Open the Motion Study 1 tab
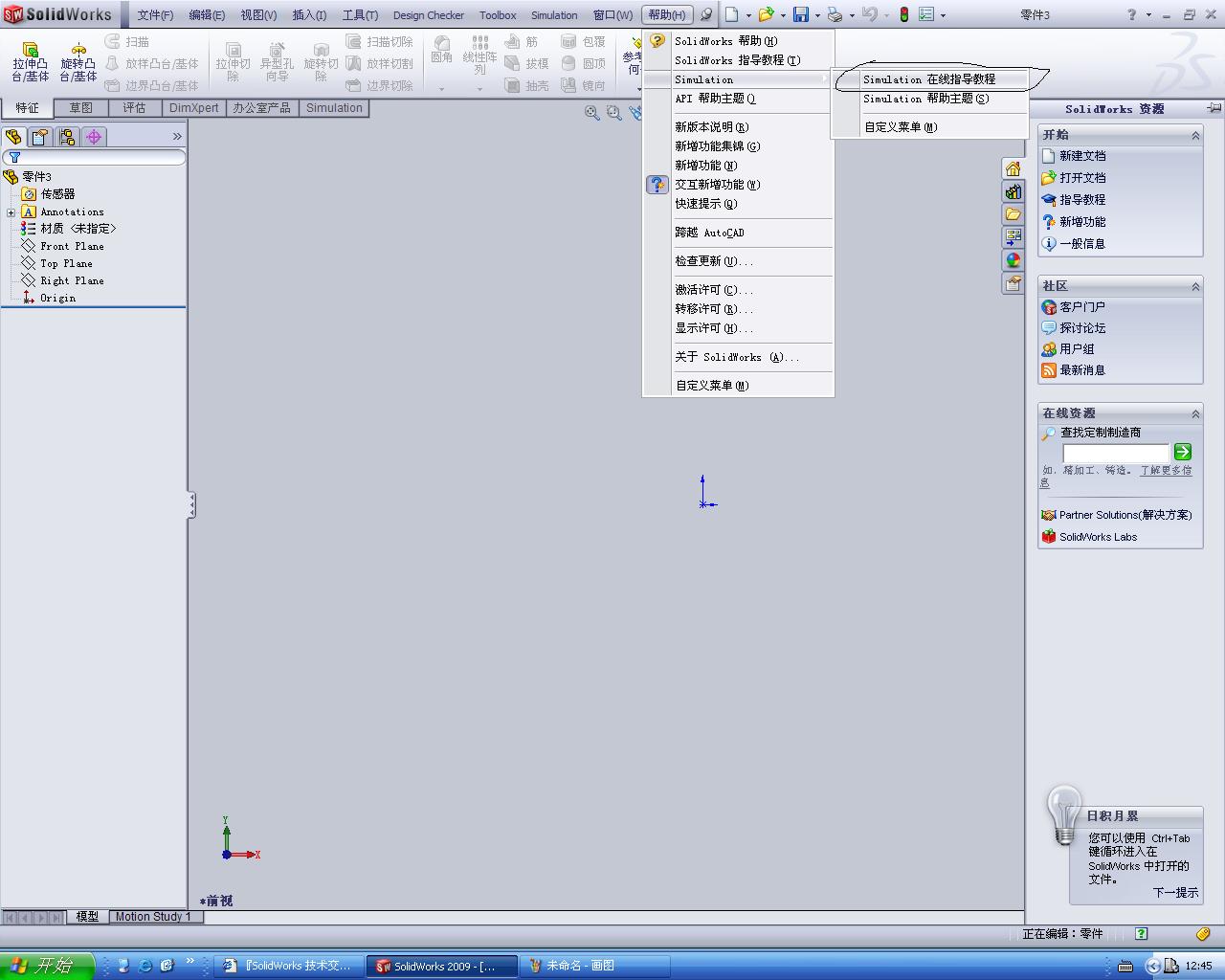 click(x=153, y=917)
